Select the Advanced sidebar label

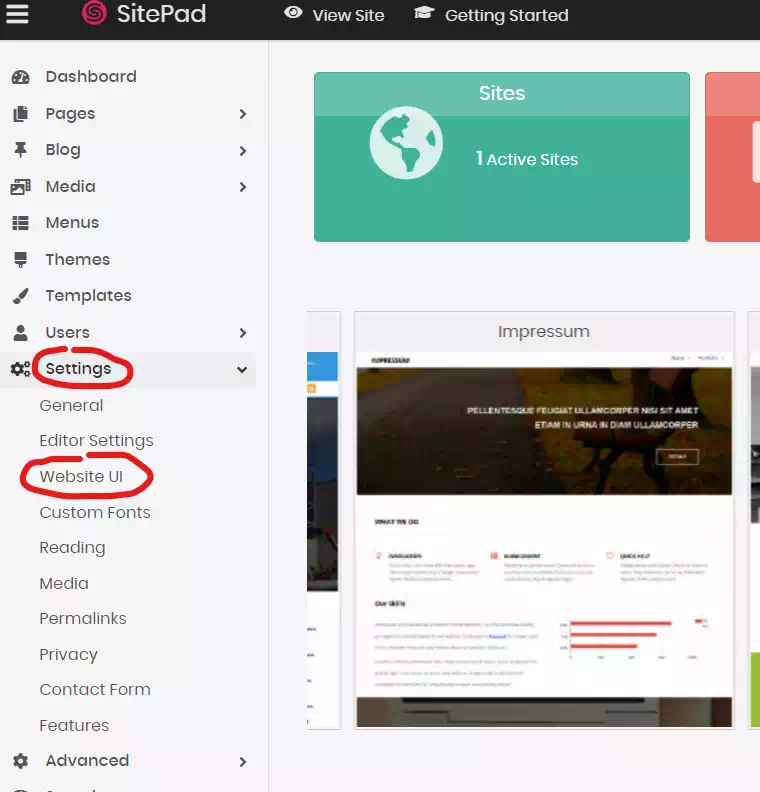(87, 761)
